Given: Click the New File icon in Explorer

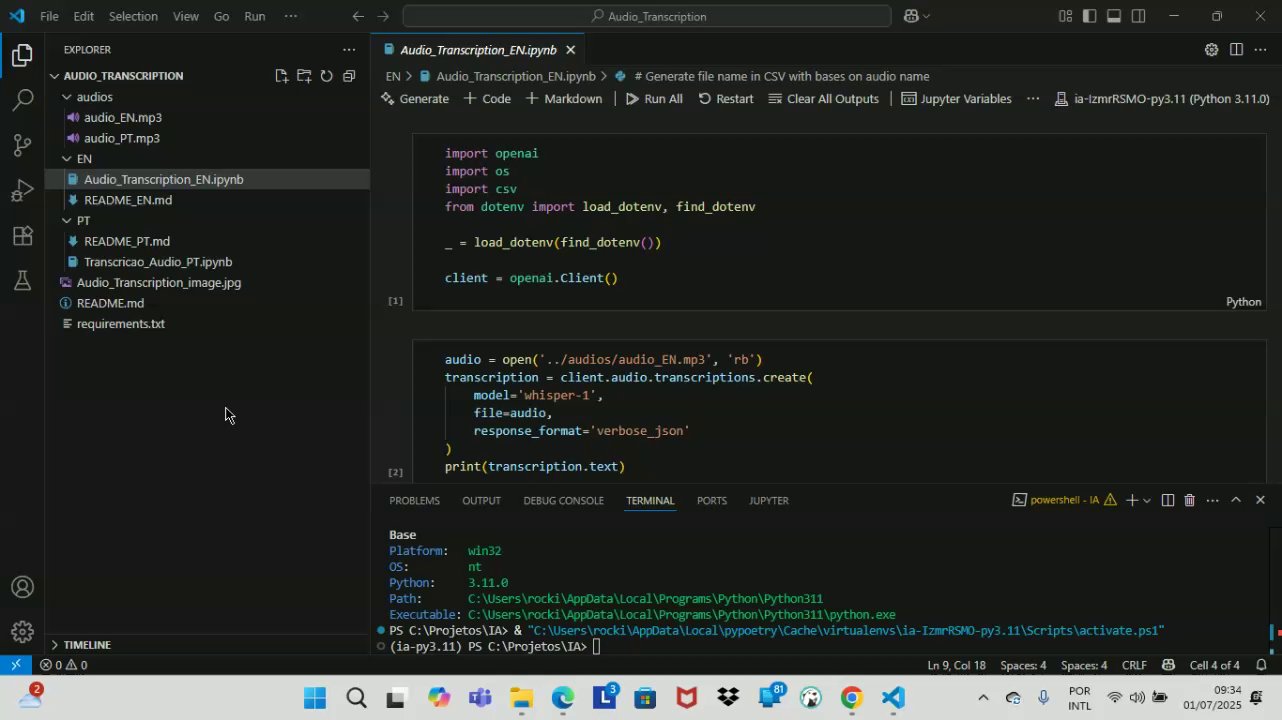Looking at the screenshot, I should point(281,76).
